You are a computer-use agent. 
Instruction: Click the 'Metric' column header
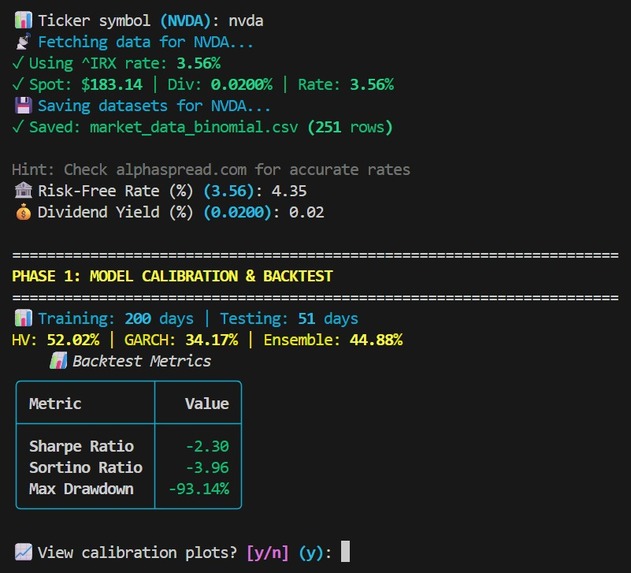click(55, 404)
